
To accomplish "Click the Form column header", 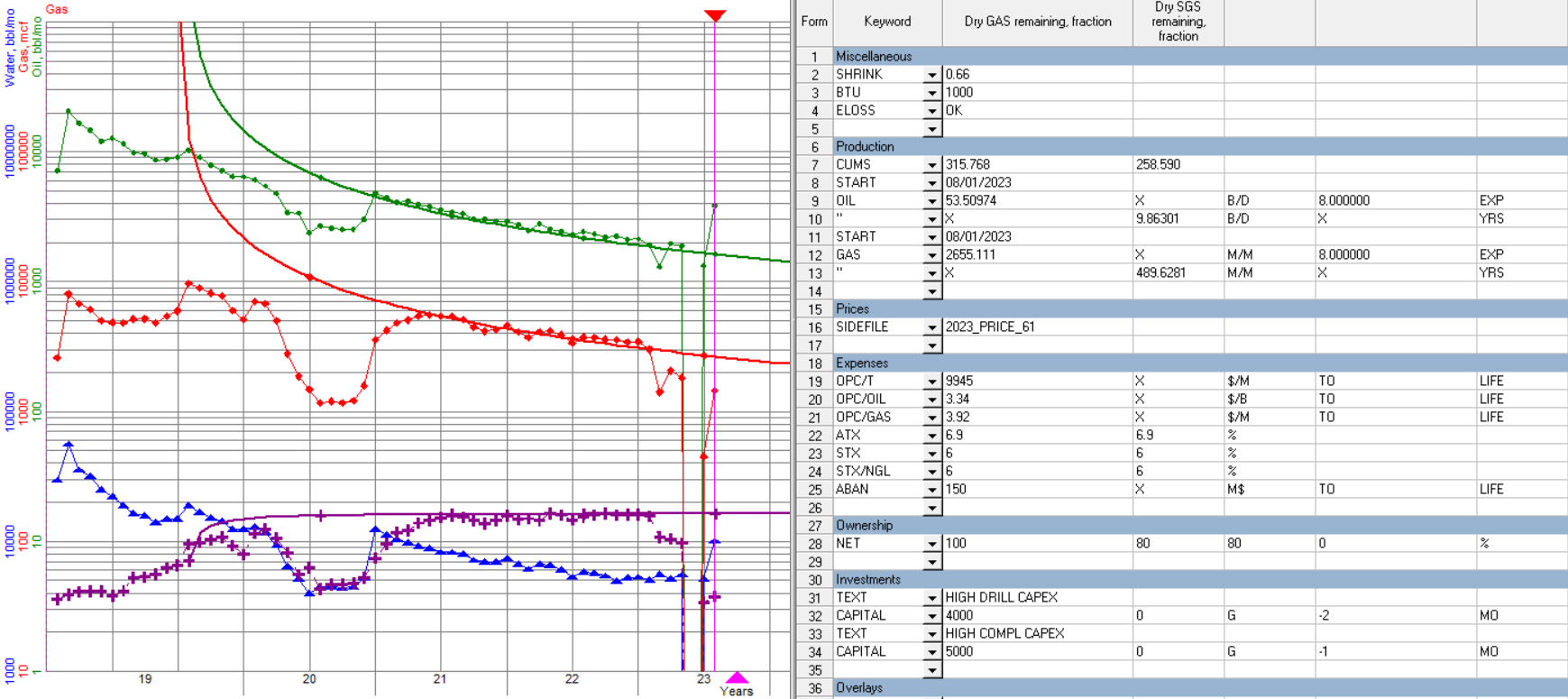I will [x=814, y=23].
